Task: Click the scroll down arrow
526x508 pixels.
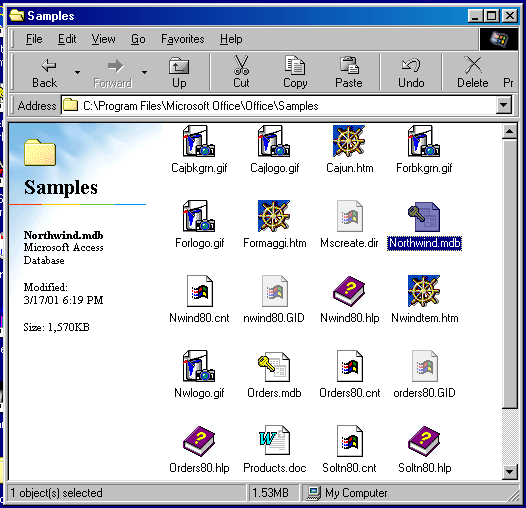Action: (x=510, y=472)
